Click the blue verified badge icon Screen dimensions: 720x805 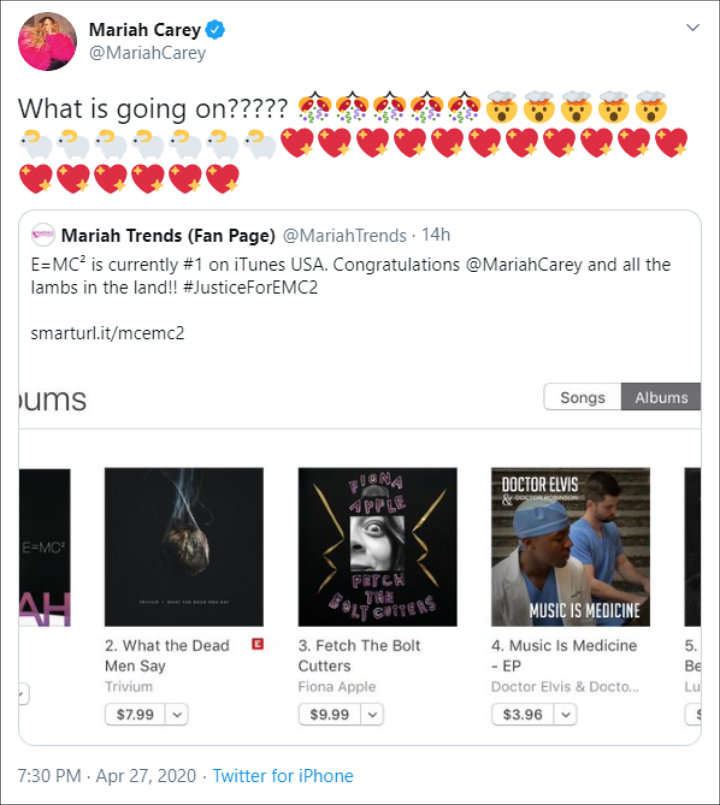(215, 30)
